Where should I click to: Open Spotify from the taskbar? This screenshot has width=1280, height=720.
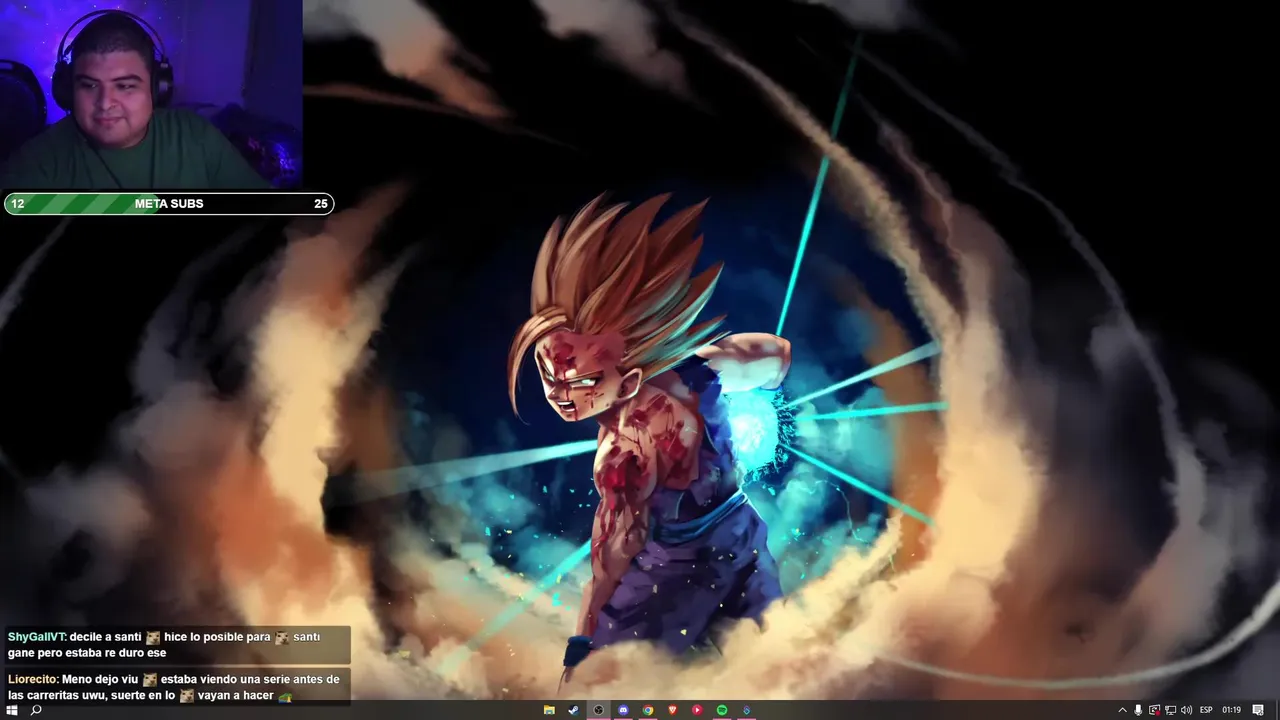(721, 710)
